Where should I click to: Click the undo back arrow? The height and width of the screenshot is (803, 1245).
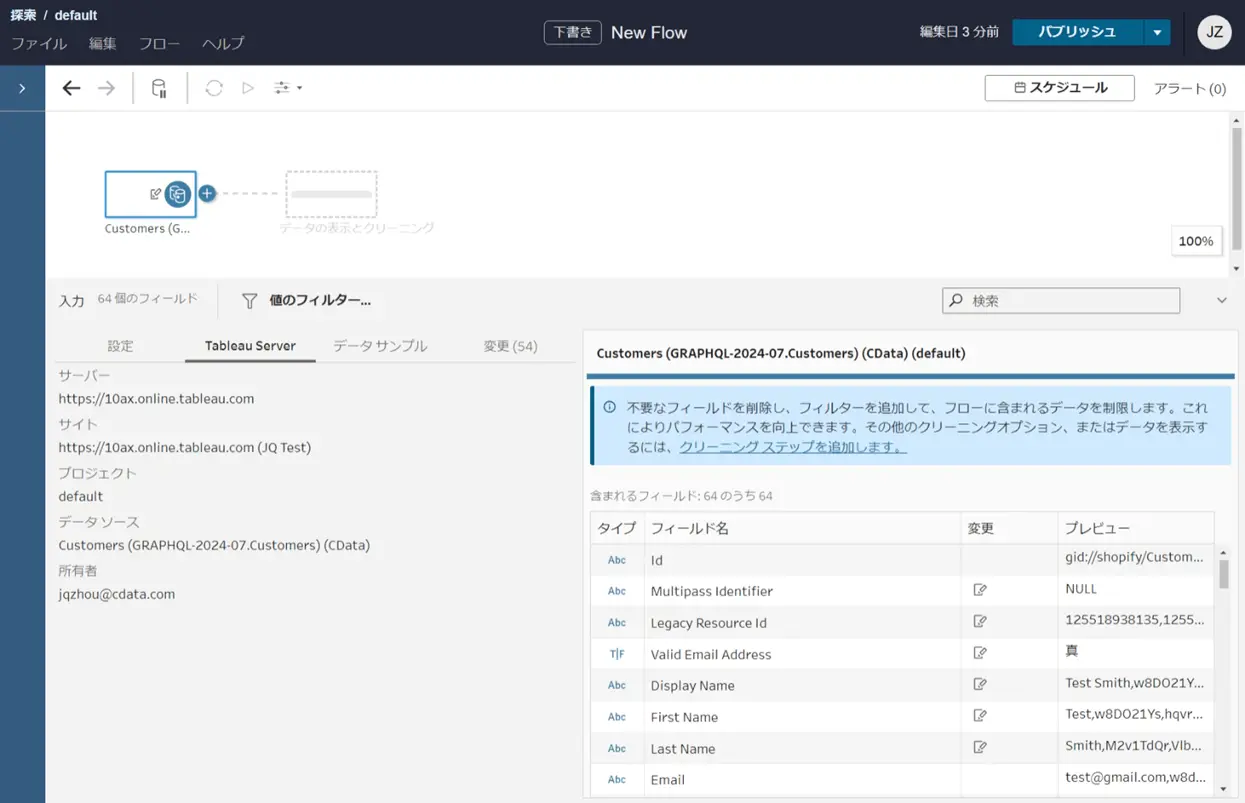coord(71,88)
